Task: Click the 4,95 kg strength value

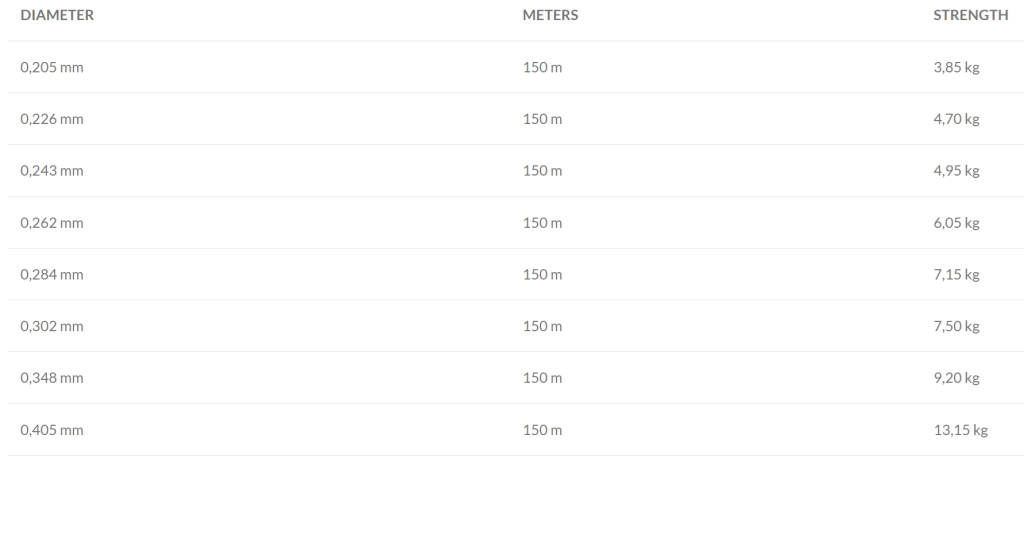Action: coord(956,171)
